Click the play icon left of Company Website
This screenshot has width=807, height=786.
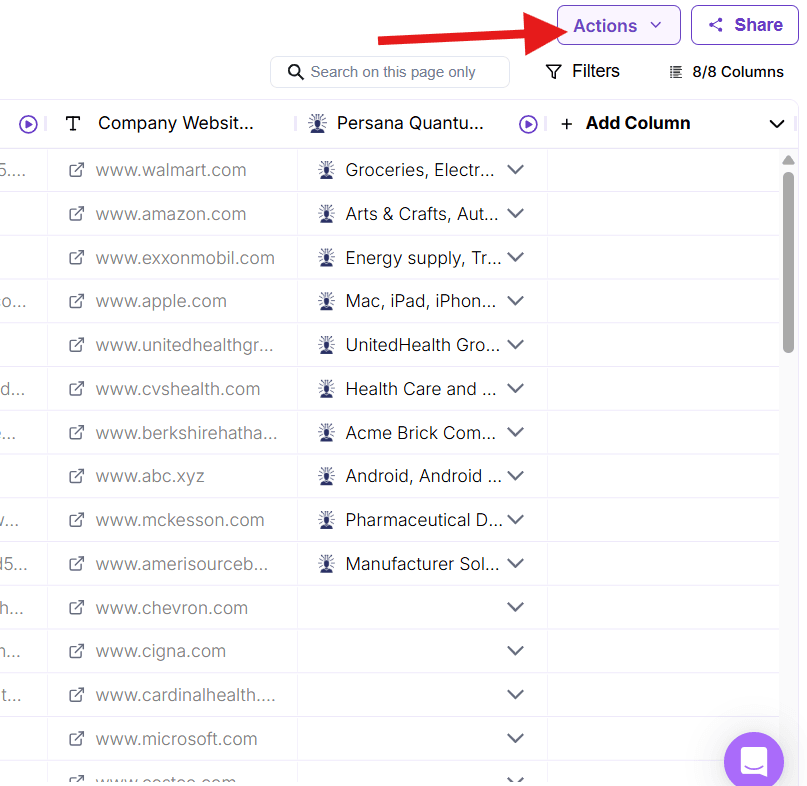[x=28, y=124]
